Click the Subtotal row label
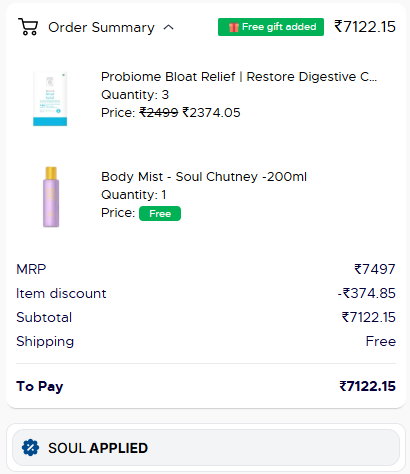This screenshot has width=410, height=474. coord(44,317)
